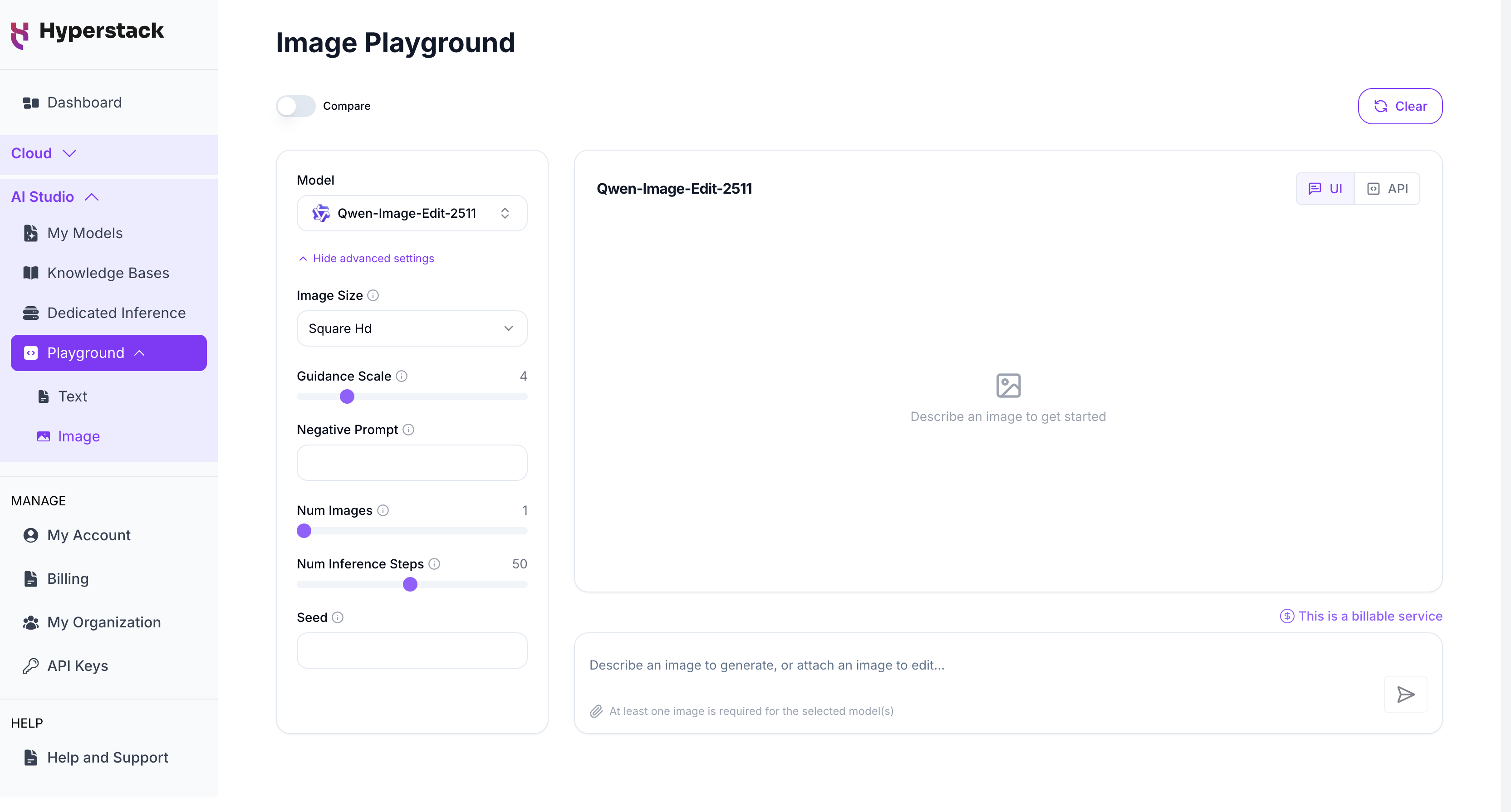1511x812 pixels.
Task: Click the Image Size info icon
Action: point(373,295)
